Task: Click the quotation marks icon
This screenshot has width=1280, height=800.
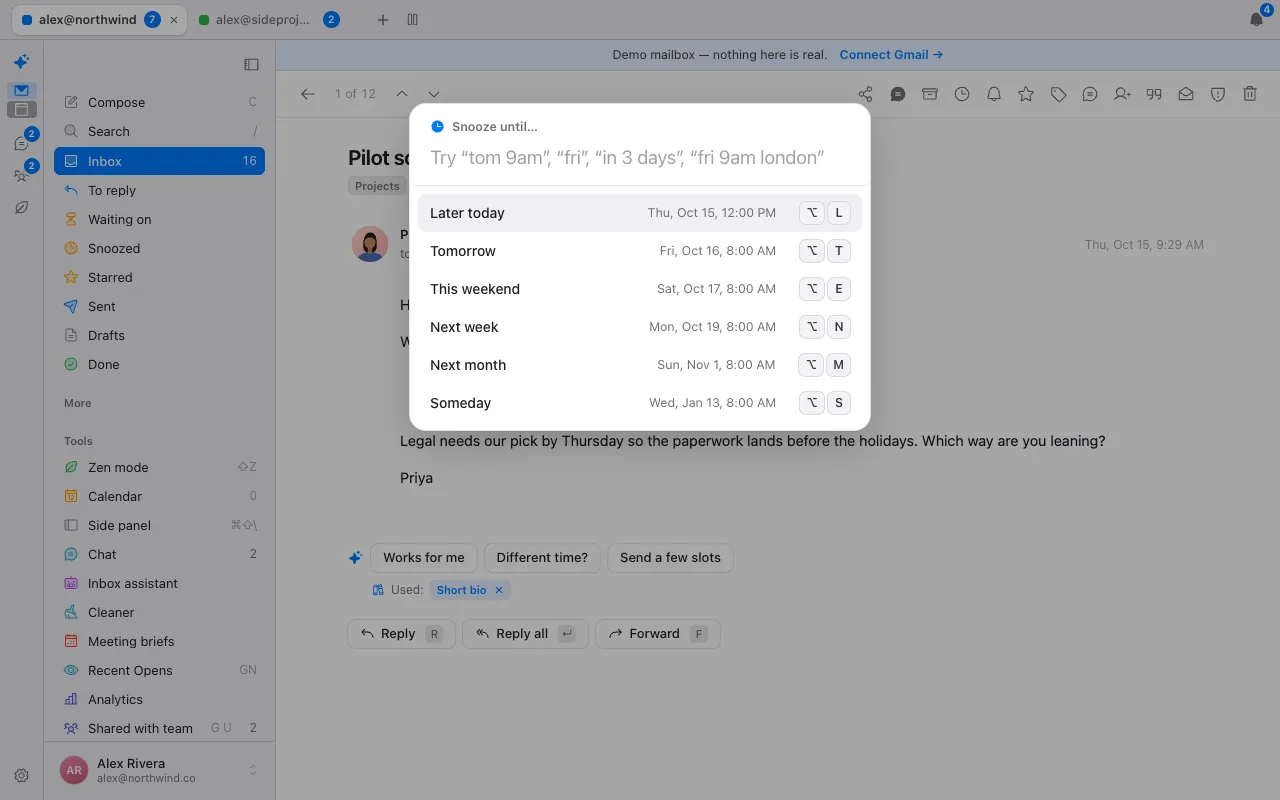Action: tap(1154, 94)
